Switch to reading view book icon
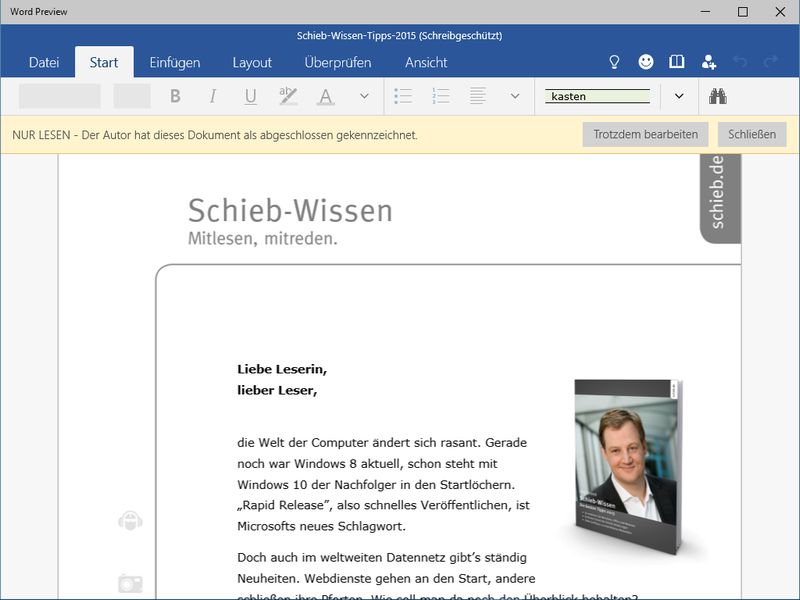 click(677, 62)
